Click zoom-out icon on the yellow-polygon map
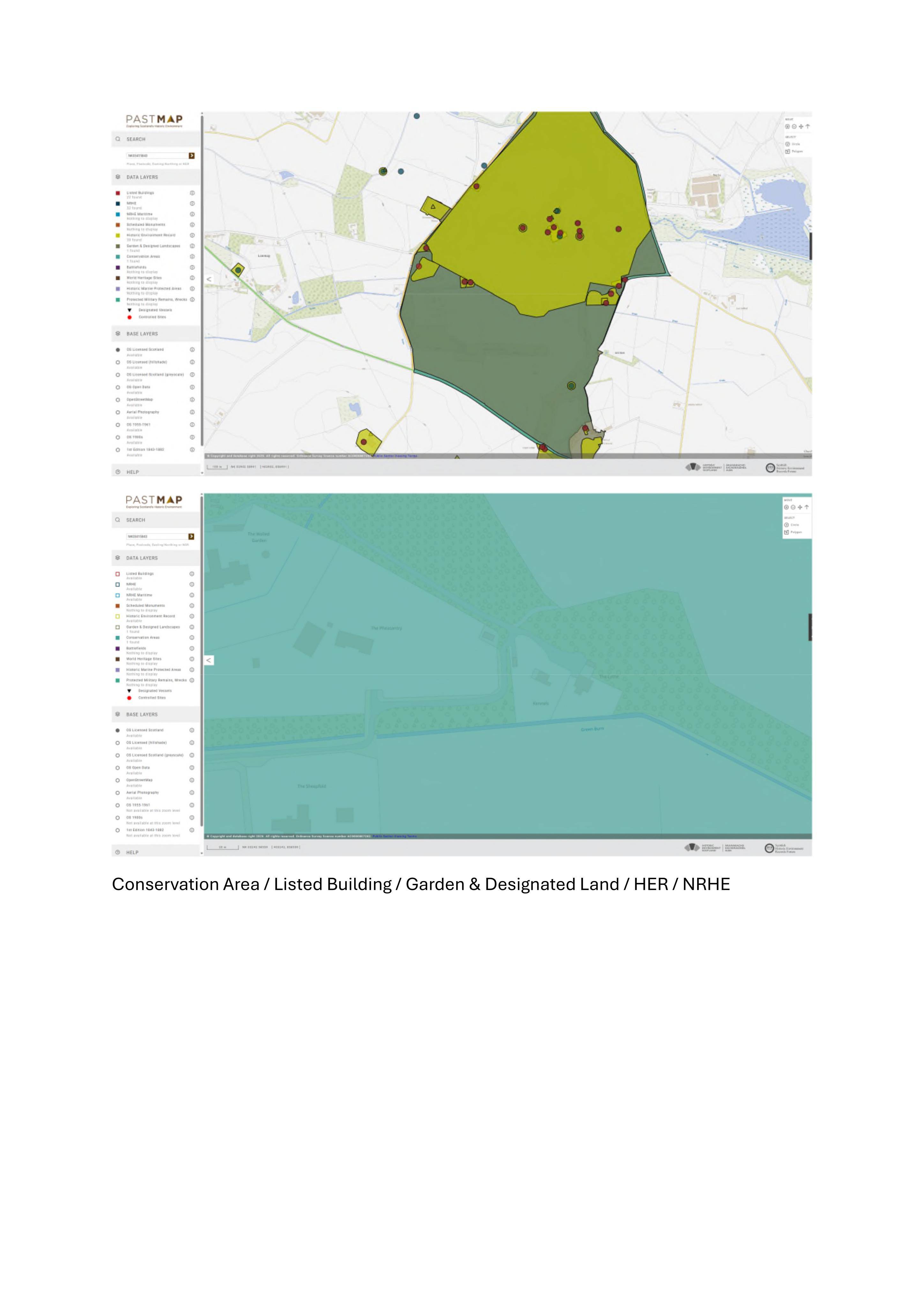Image resolution: width=924 pixels, height=1307 pixels. 794,126
